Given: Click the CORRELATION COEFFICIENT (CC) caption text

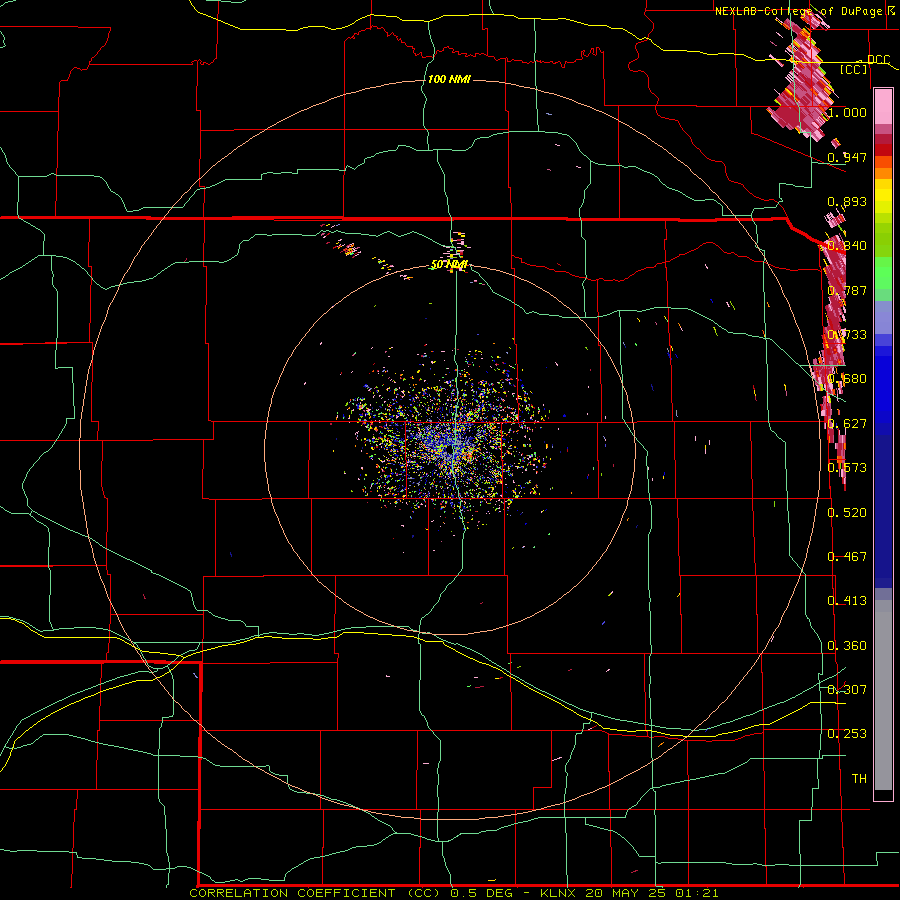Looking at the screenshot, I should [x=315, y=893].
